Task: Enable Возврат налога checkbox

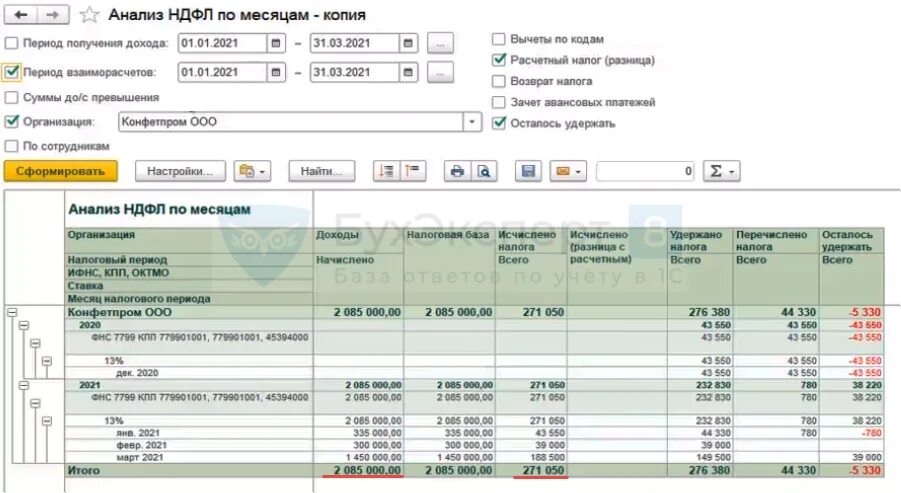Action: (x=499, y=81)
